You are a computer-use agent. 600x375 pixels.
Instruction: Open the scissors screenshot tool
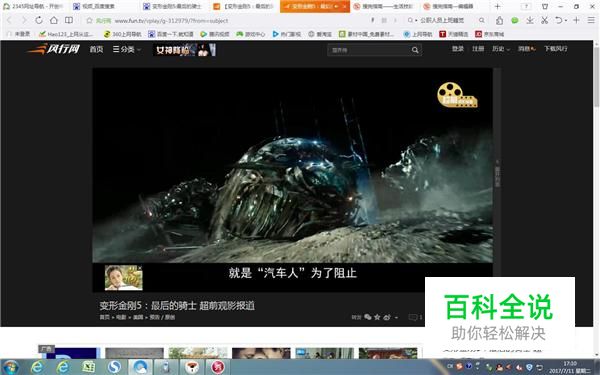click(x=545, y=21)
